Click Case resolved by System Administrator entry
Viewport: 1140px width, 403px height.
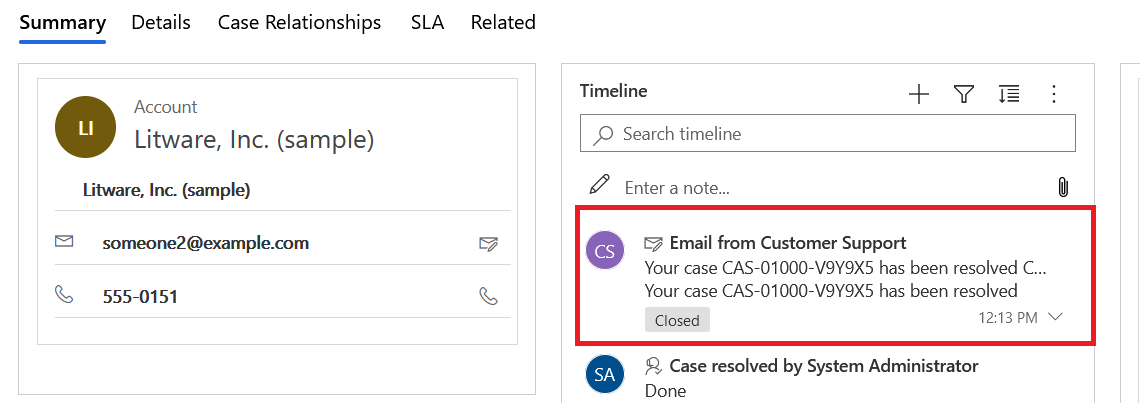click(824, 366)
